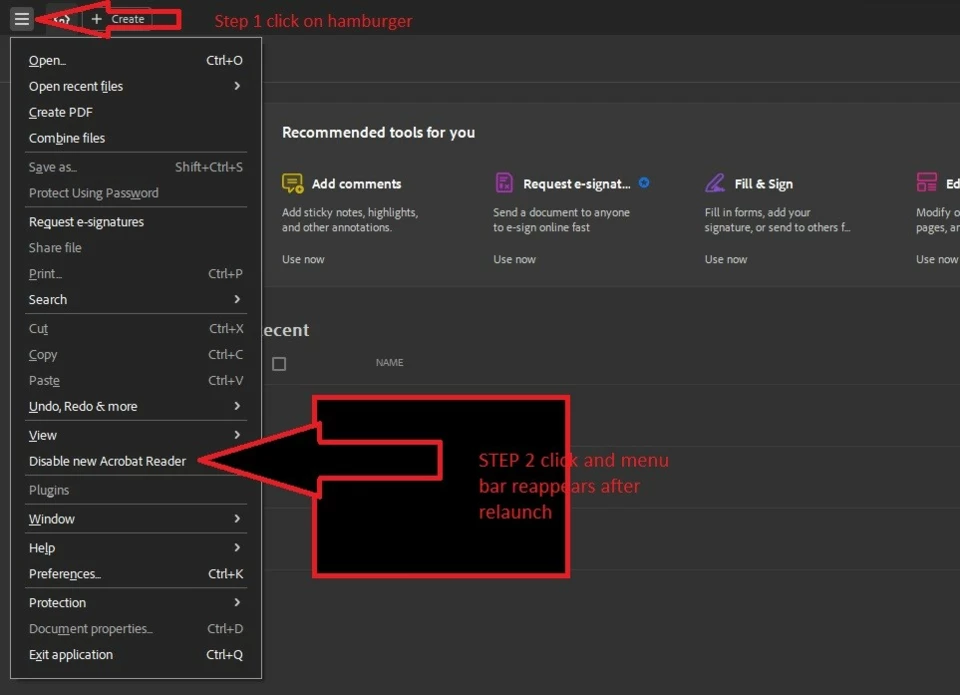This screenshot has height=695, width=960.
Task: Click the Add comments speech bubble icon
Action: tap(292, 183)
